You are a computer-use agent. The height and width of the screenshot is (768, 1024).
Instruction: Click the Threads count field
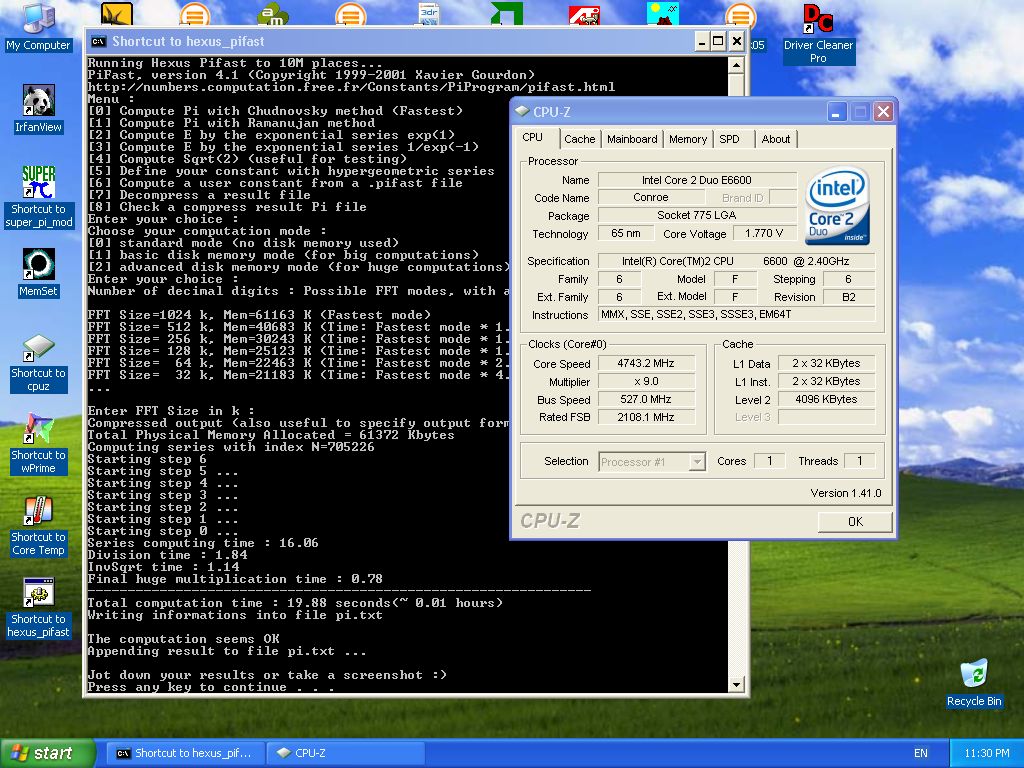859,461
